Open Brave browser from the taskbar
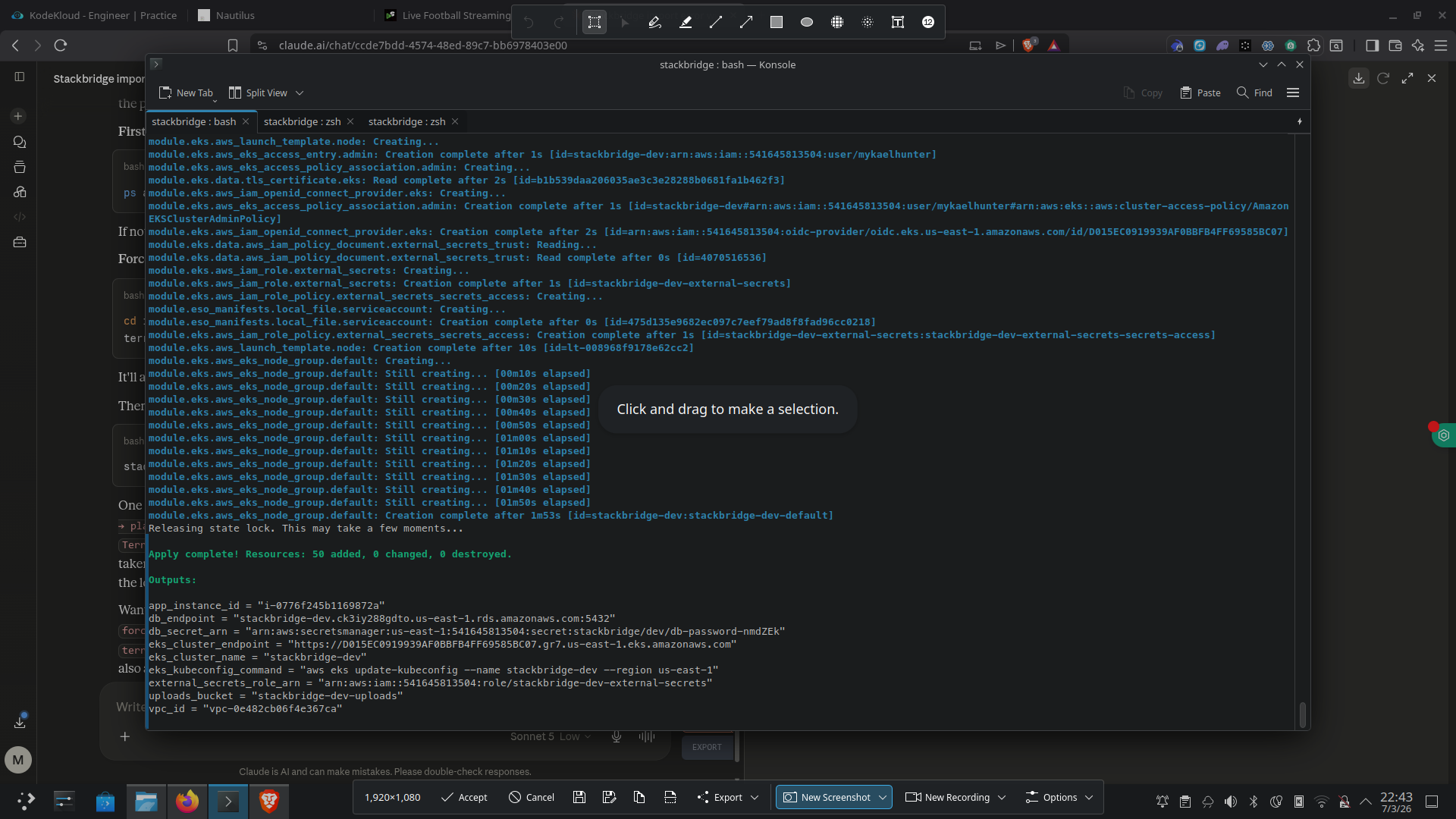Screen dimensions: 1456x819 tap(268, 801)
